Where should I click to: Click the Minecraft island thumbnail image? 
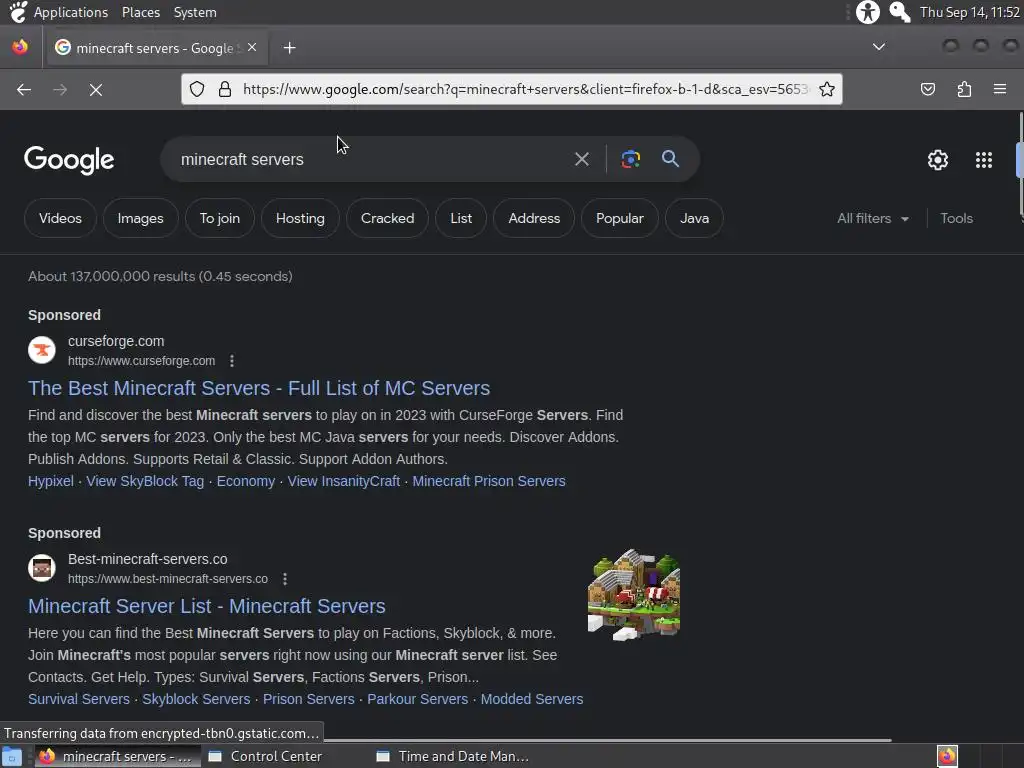click(x=633, y=595)
